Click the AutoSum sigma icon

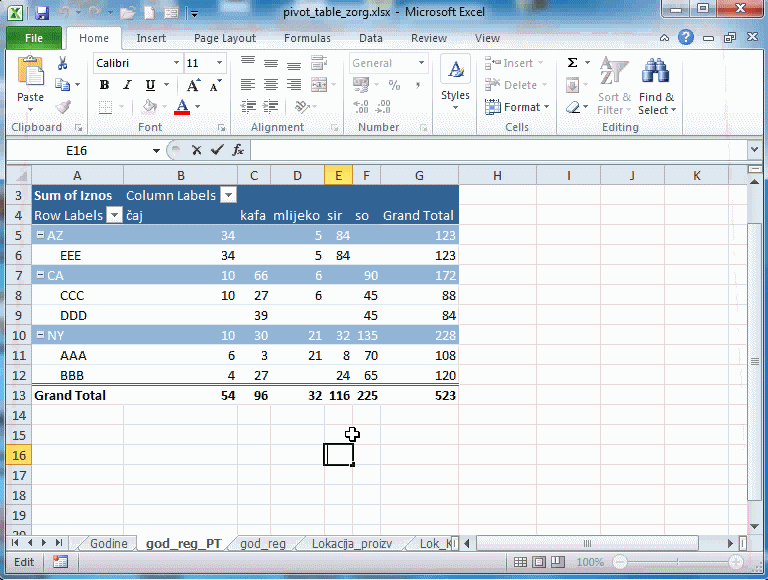click(573, 63)
